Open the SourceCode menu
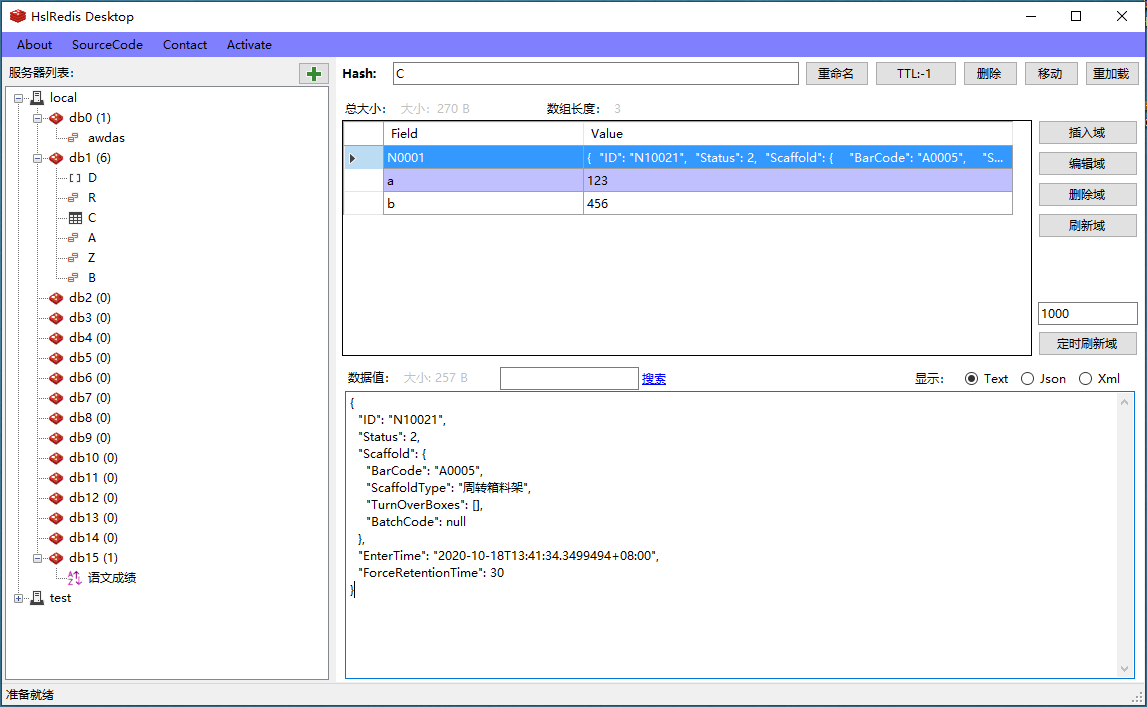Viewport: 1147px width, 707px height. (x=107, y=45)
